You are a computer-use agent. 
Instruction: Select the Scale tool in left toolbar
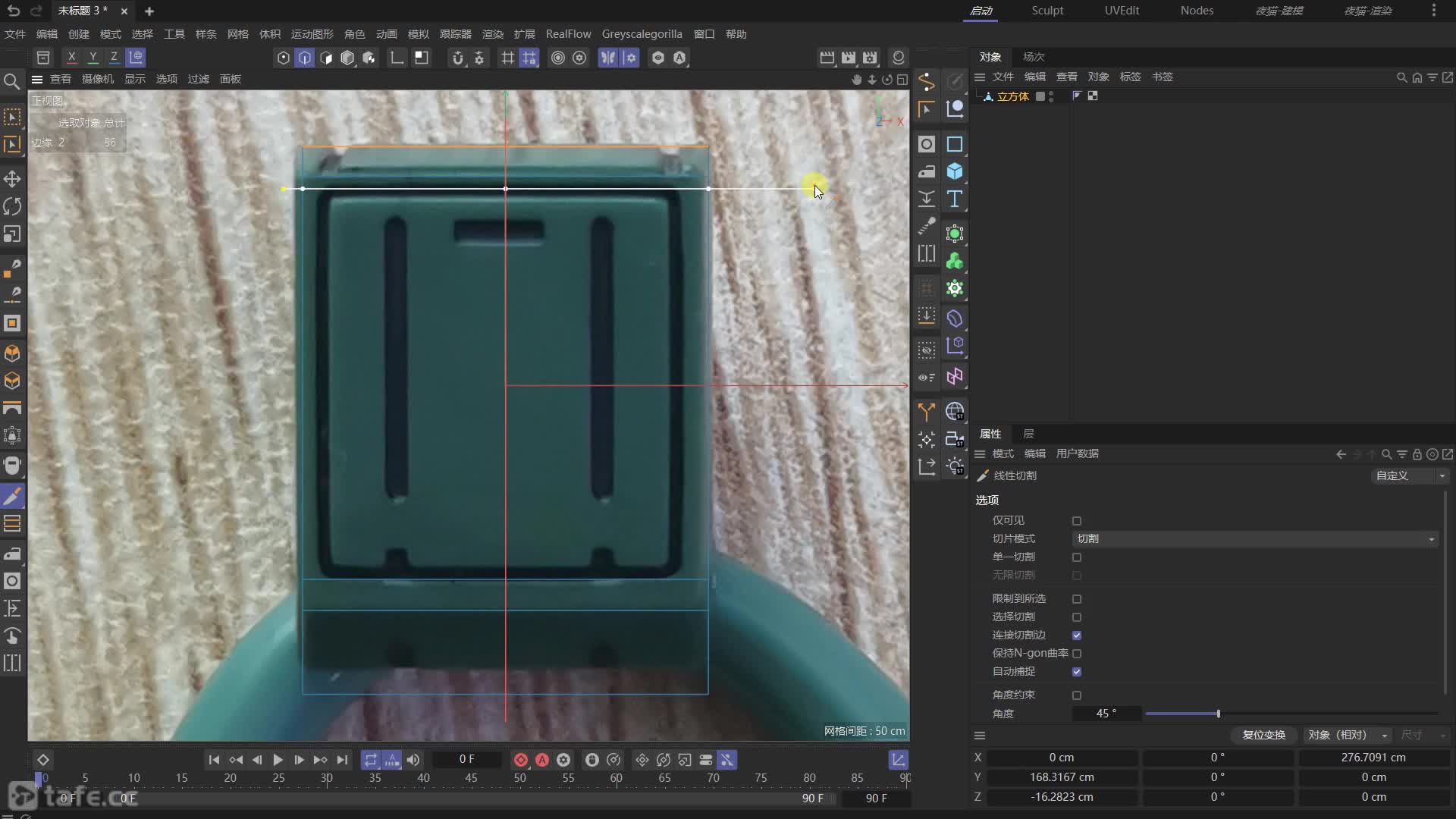[x=12, y=234]
